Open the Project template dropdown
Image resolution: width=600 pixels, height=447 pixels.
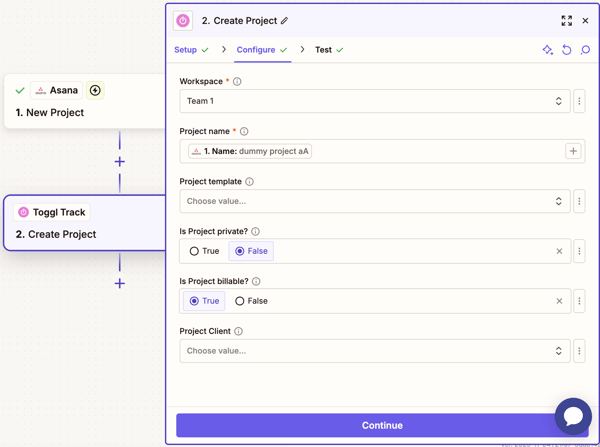(374, 201)
